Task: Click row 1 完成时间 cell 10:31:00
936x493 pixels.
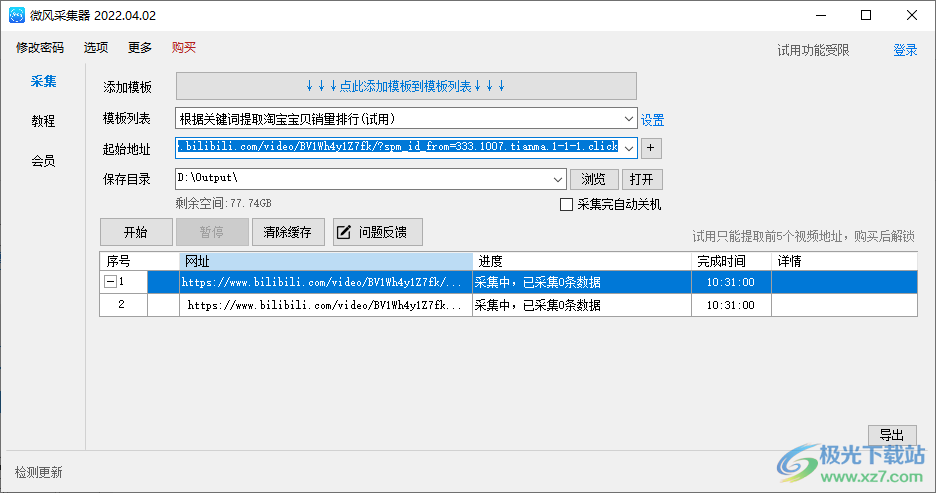Action: coord(731,282)
